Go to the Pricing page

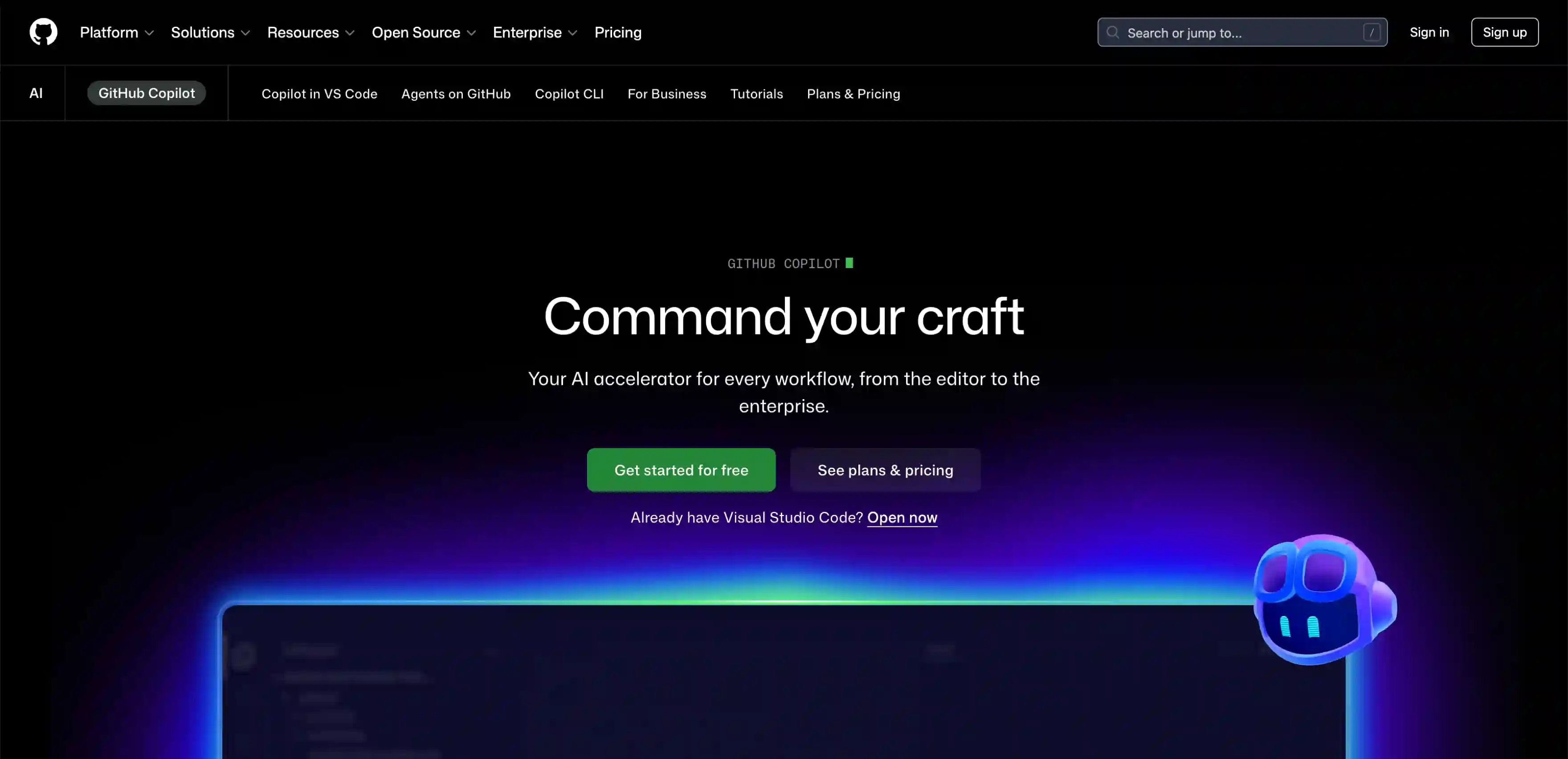point(618,32)
